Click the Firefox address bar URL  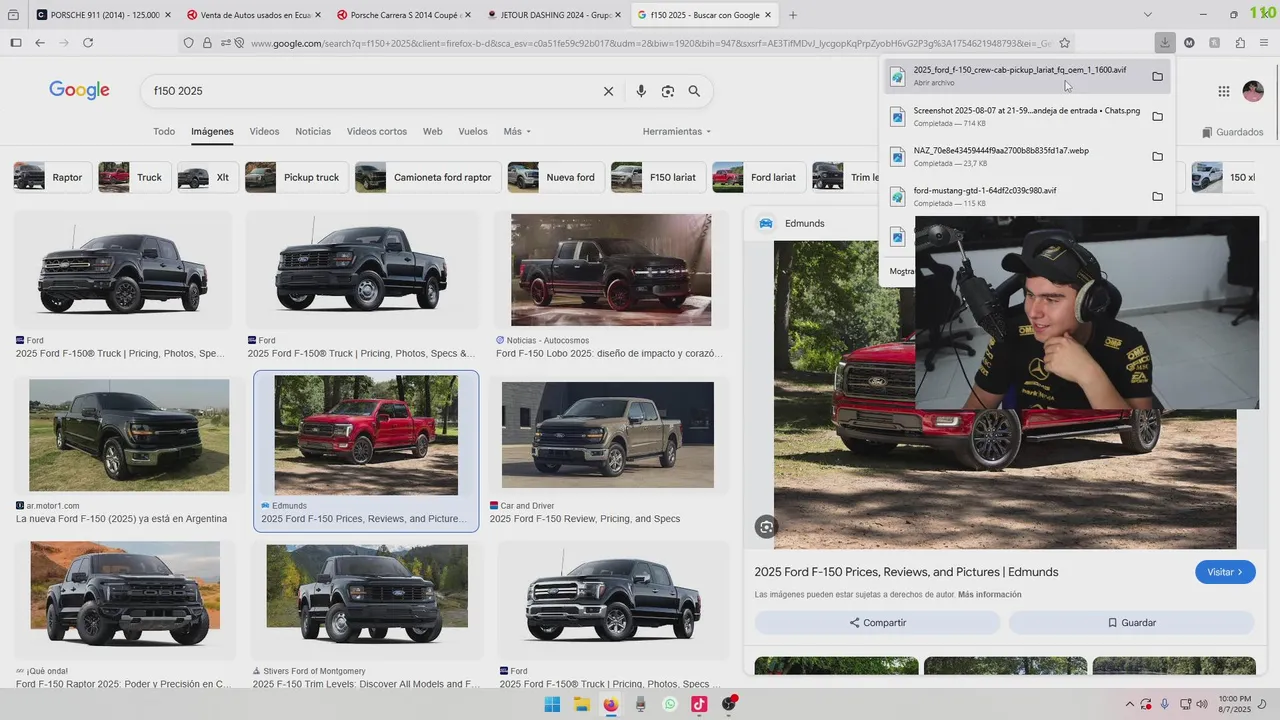point(650,43)
